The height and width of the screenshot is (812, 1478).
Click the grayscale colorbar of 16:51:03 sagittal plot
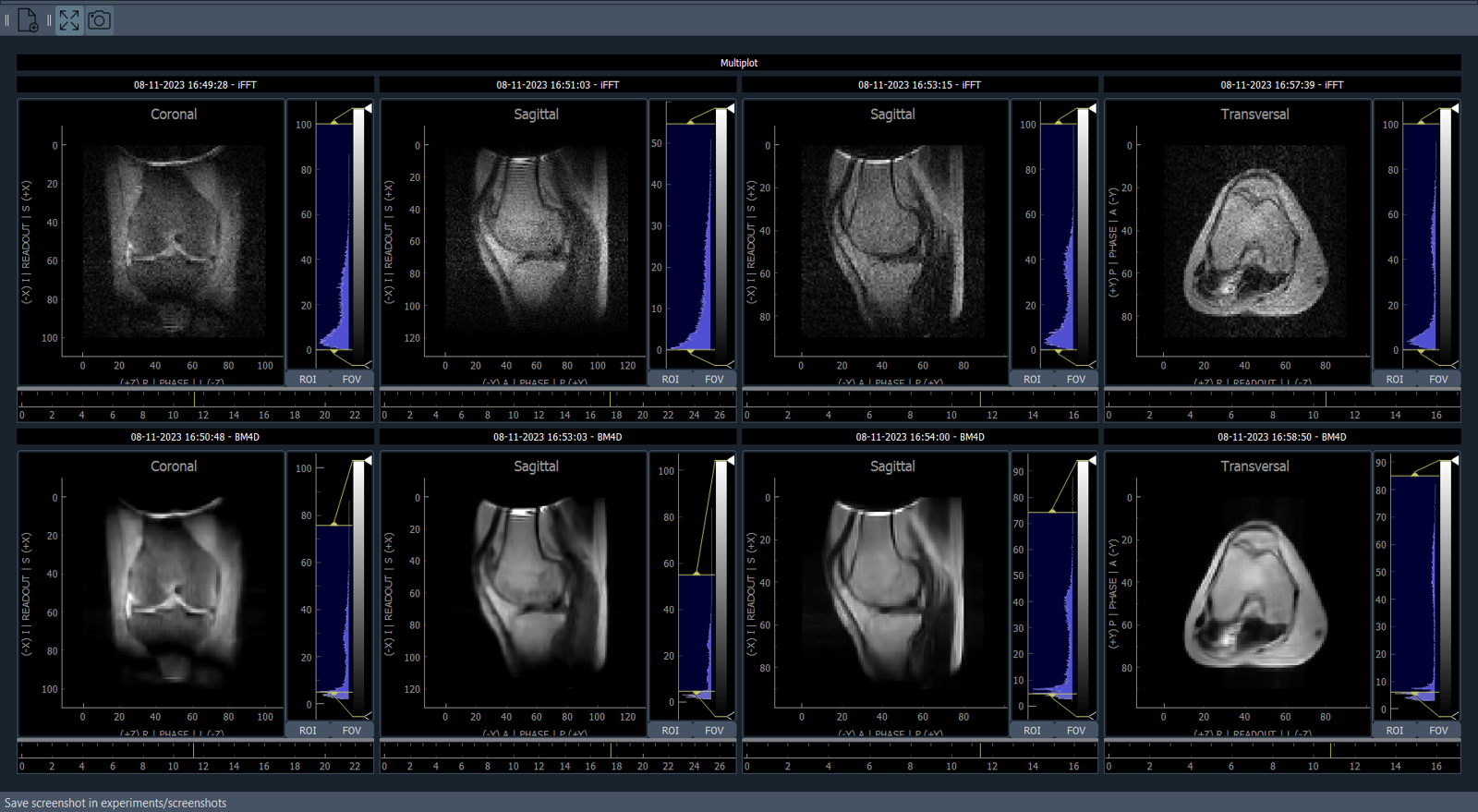(721, 236)
